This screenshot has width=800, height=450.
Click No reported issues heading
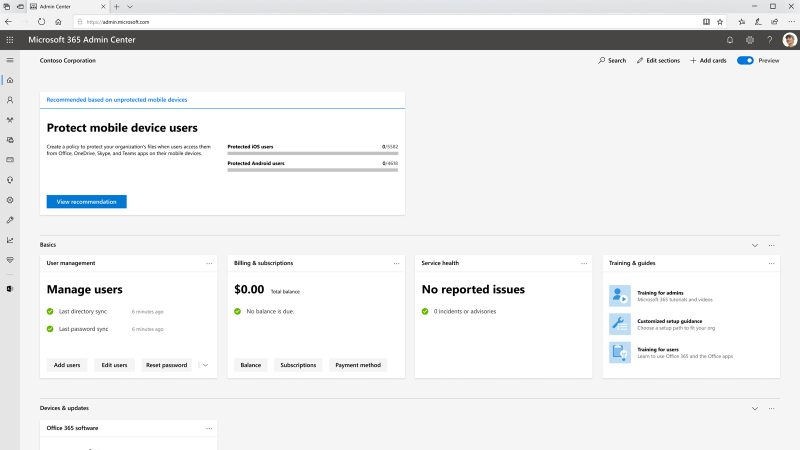coord(473,289)
